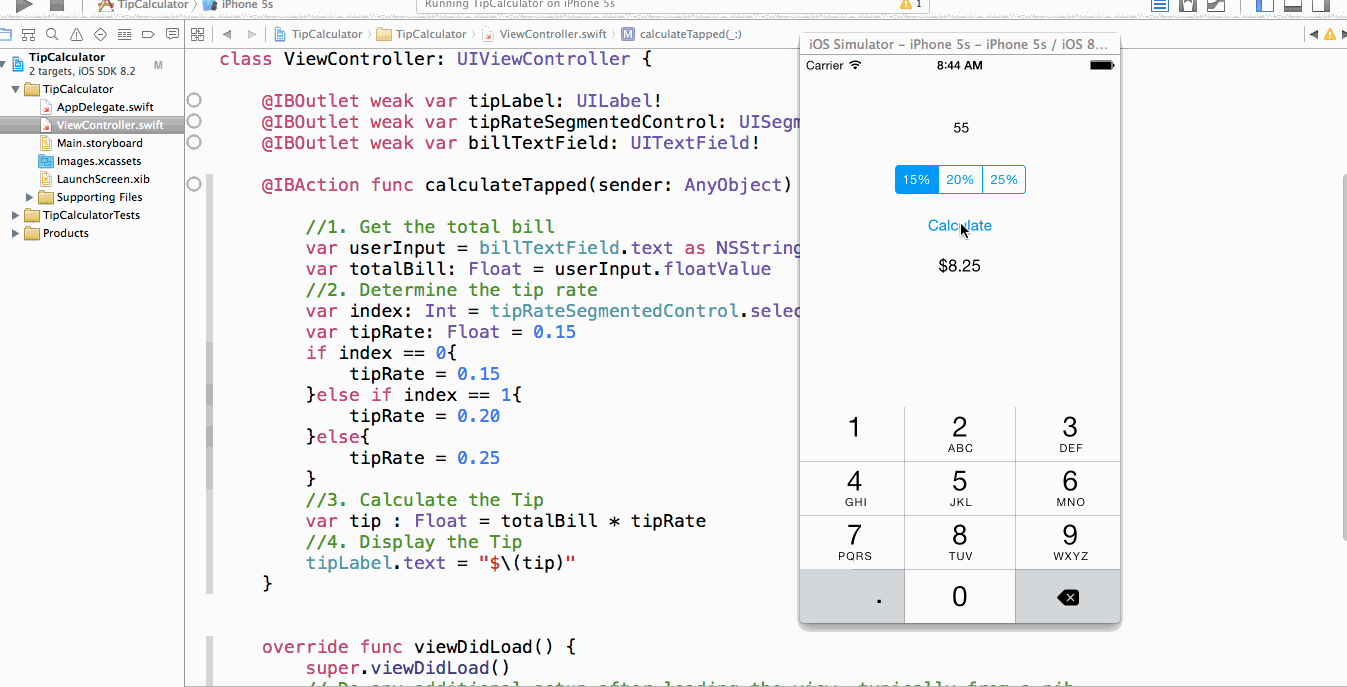Click connection circle beside calculateTapped action

[x=194, y=185]
